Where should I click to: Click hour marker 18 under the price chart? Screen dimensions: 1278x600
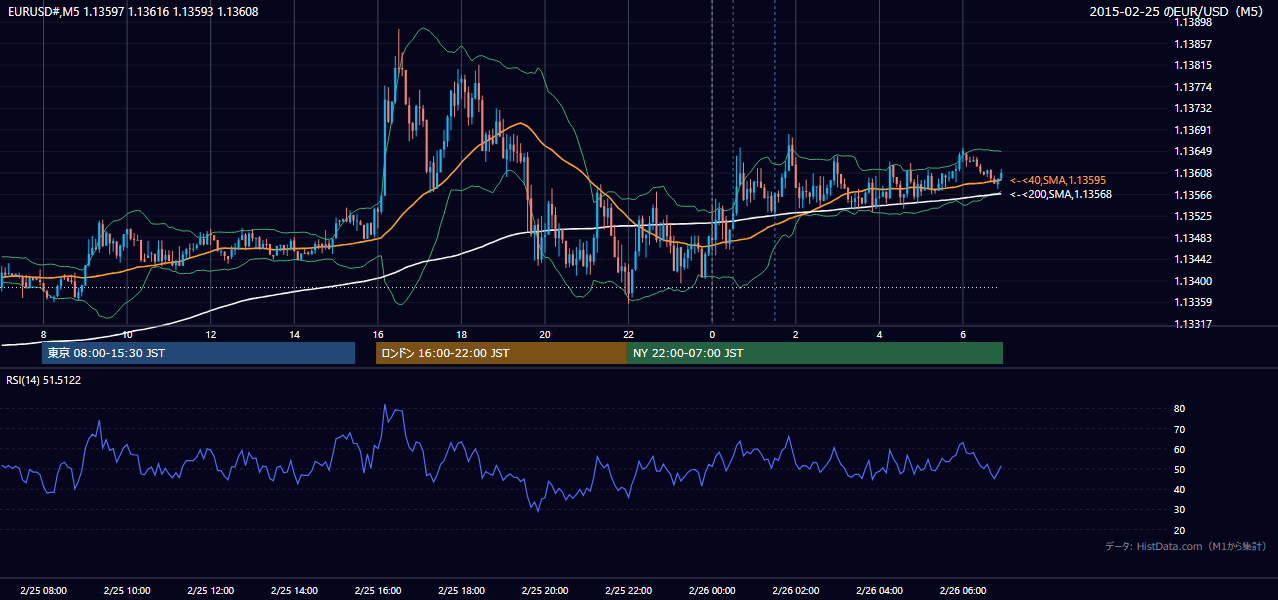[461, 334]
